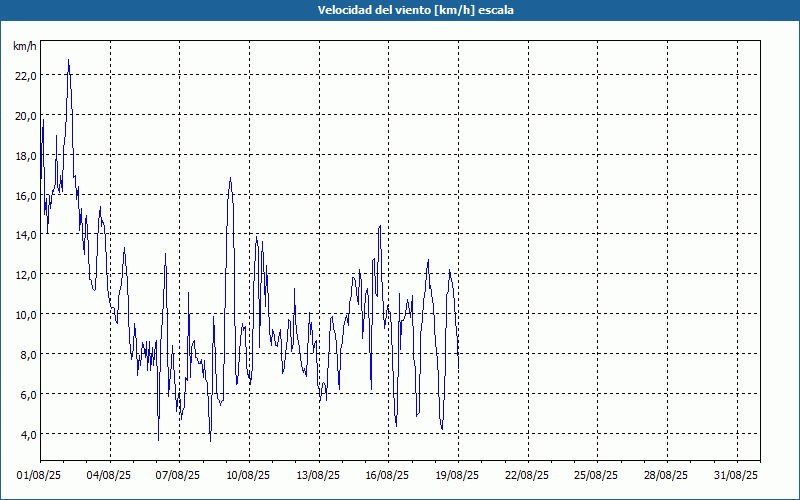This screenshot has height=500, width=800.
Task: Click the 04/08/25 date label
Action: coord(109,475)
